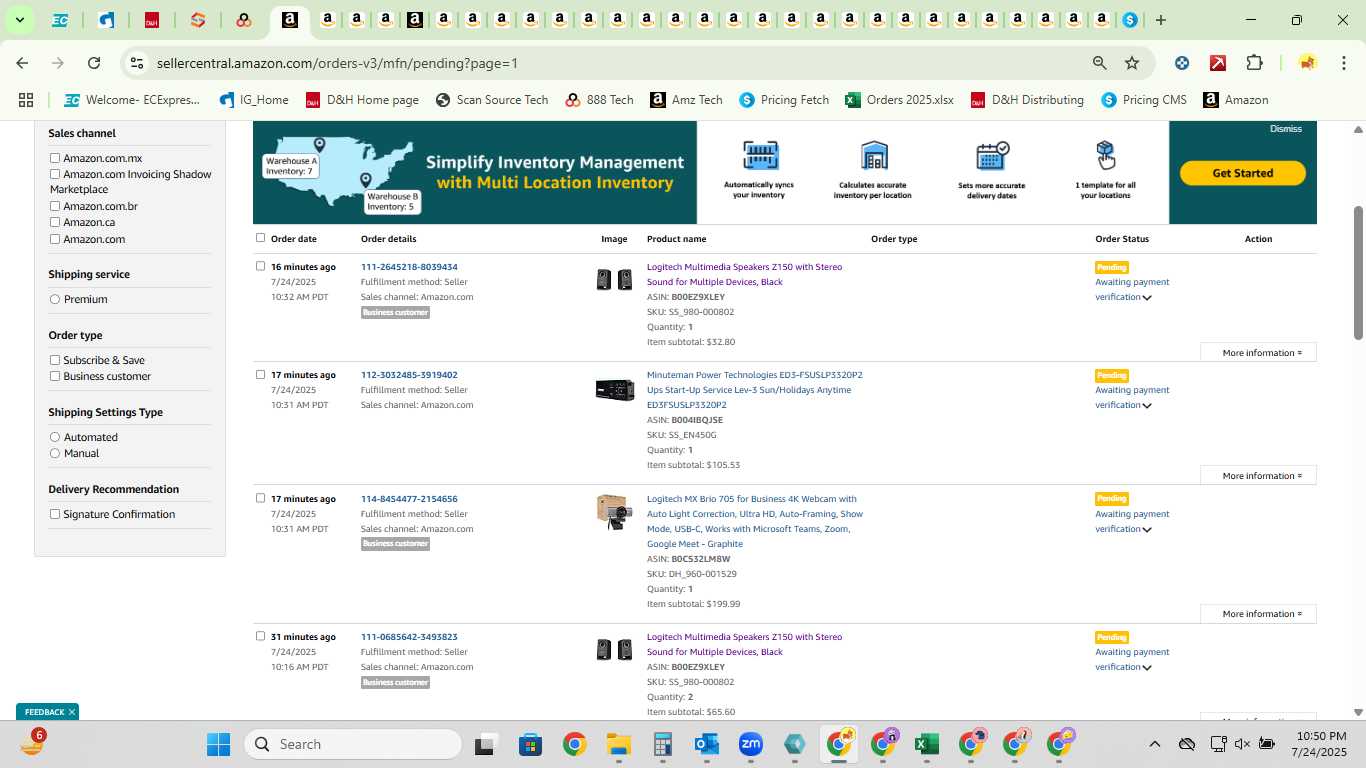The width and height of the screenshot is (1366, 768).
Task: Select order 112-3032485-3919402 checkbox
Action: click(261, 374)
